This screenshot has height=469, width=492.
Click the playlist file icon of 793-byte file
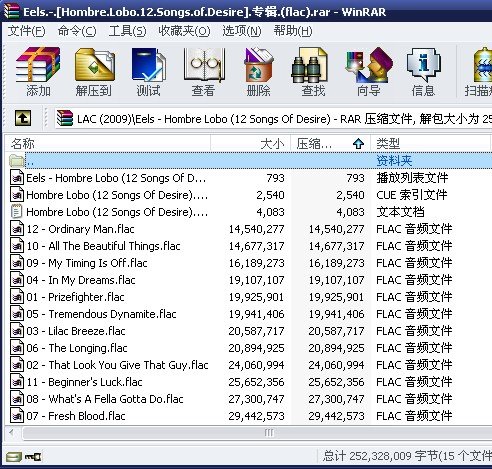tap(17, 178)
